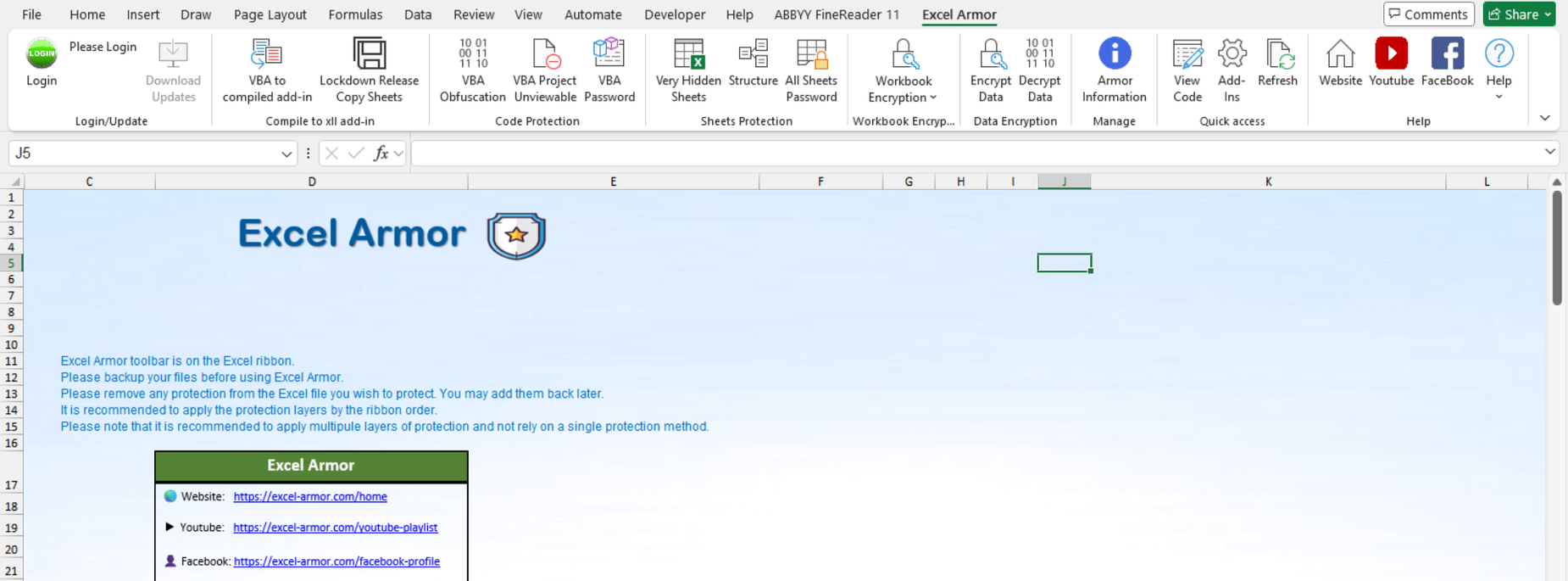Open the Draw tab
The image size is (1568, 581).
coord(196,14)
